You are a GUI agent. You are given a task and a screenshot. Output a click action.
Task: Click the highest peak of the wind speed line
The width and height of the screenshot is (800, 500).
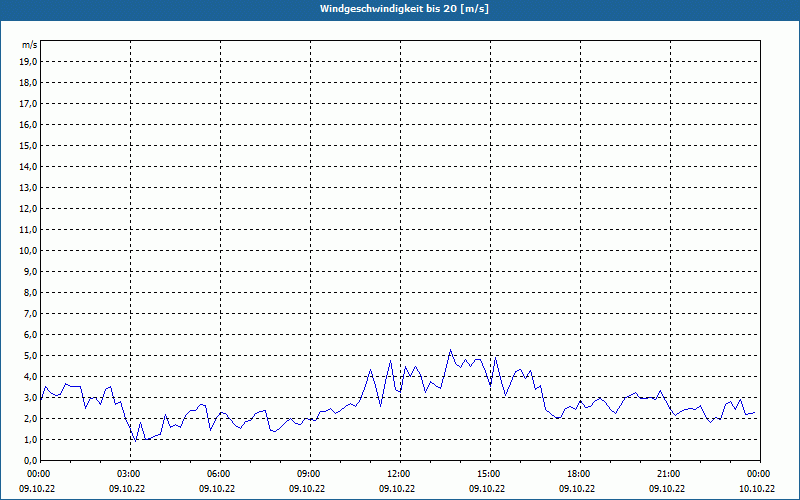coord(451,350)
